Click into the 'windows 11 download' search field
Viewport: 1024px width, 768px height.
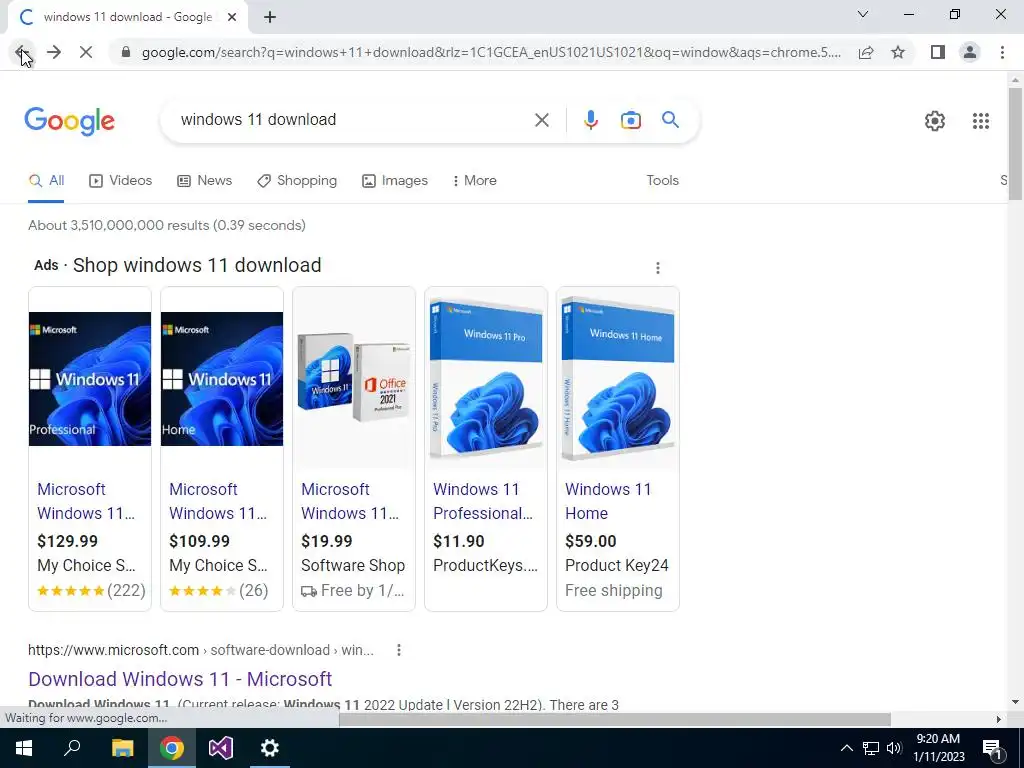[353, 120]
